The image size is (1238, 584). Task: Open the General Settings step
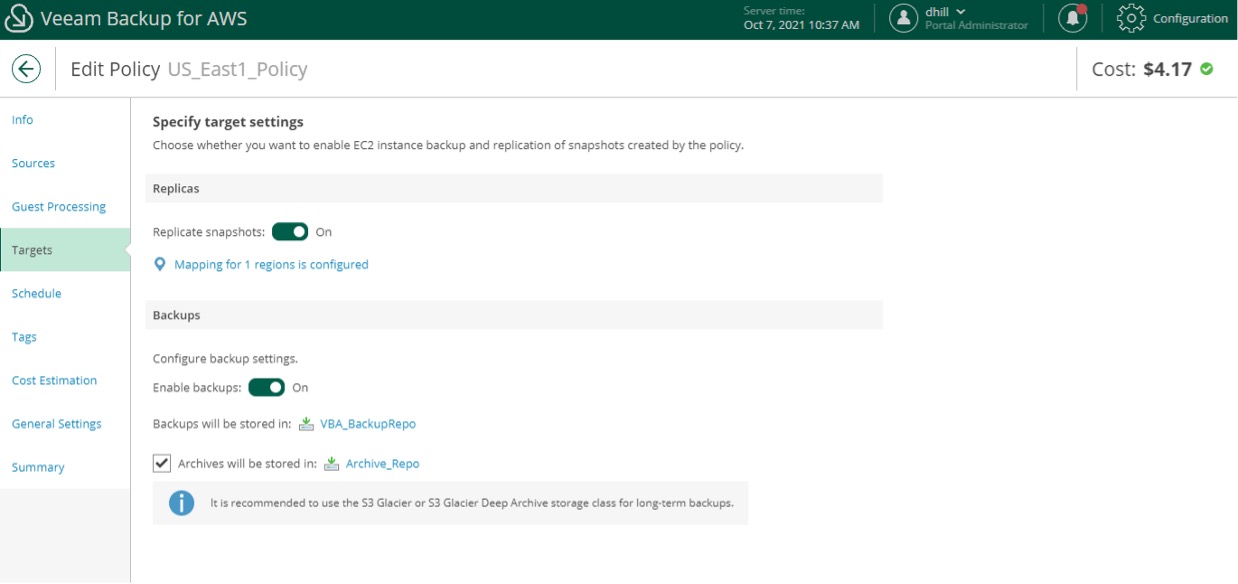[x=56, y=424]
